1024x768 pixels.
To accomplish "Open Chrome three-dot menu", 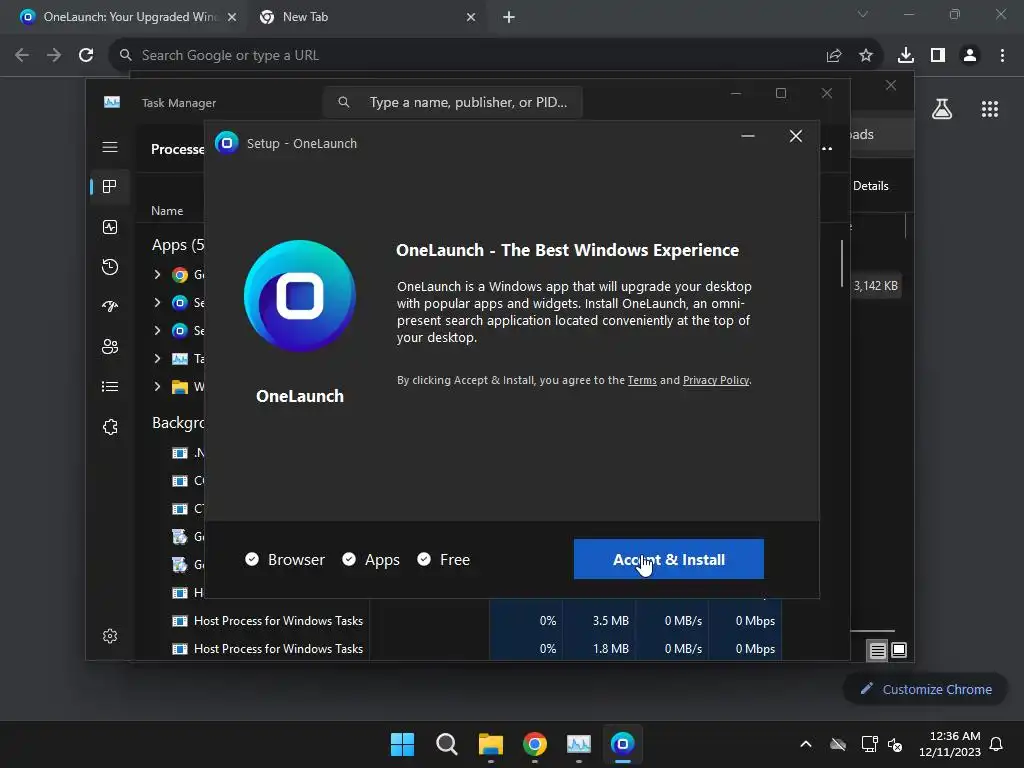I will (1002, 56).
